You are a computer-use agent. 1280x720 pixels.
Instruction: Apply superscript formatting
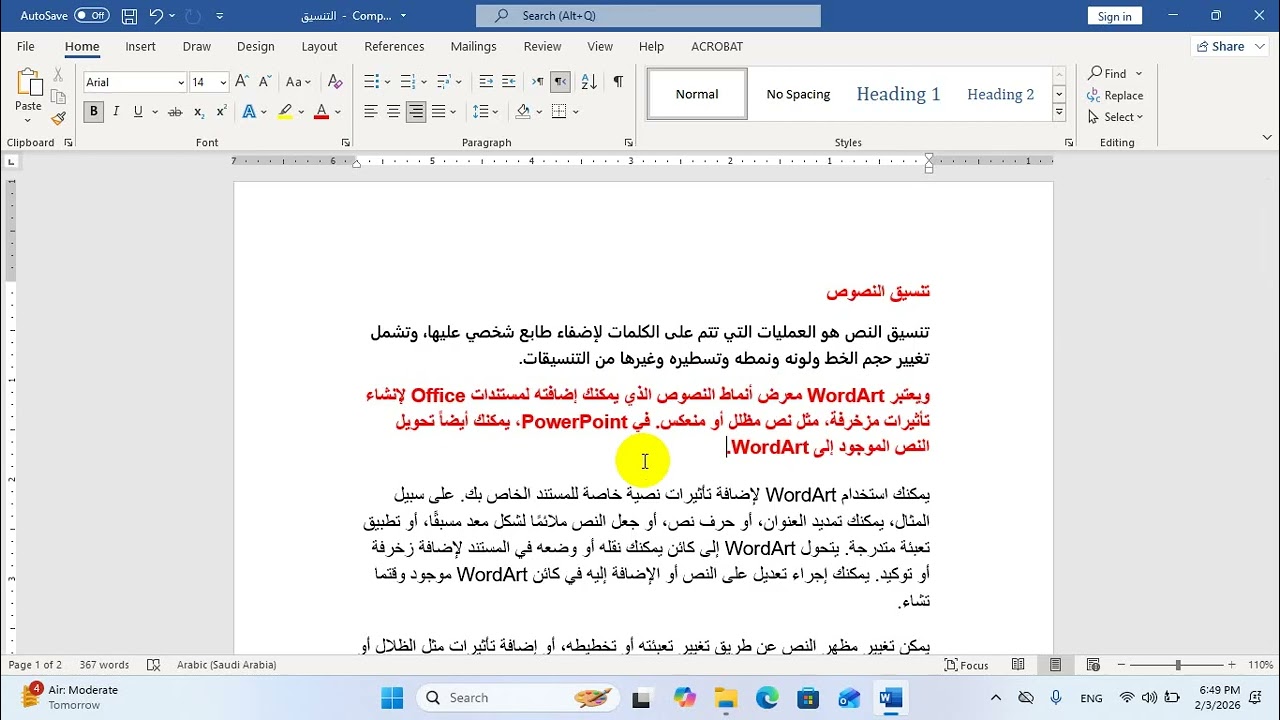(221, 112)
